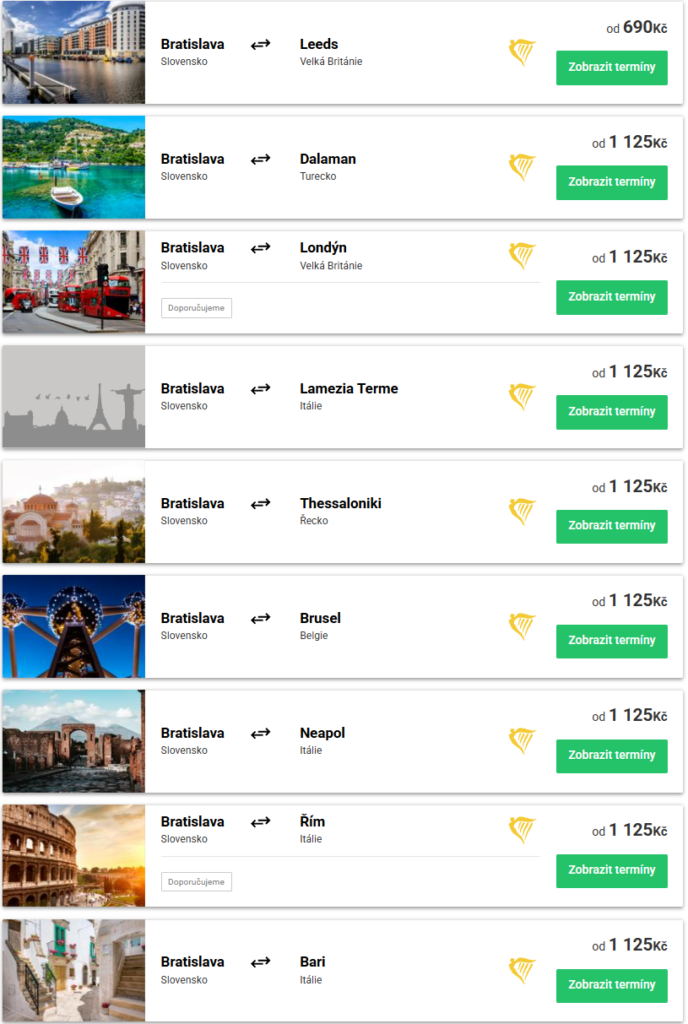Click the Lamezia Terme destination title
This screenshot has height=1024, width=688.
coord(348,388)
